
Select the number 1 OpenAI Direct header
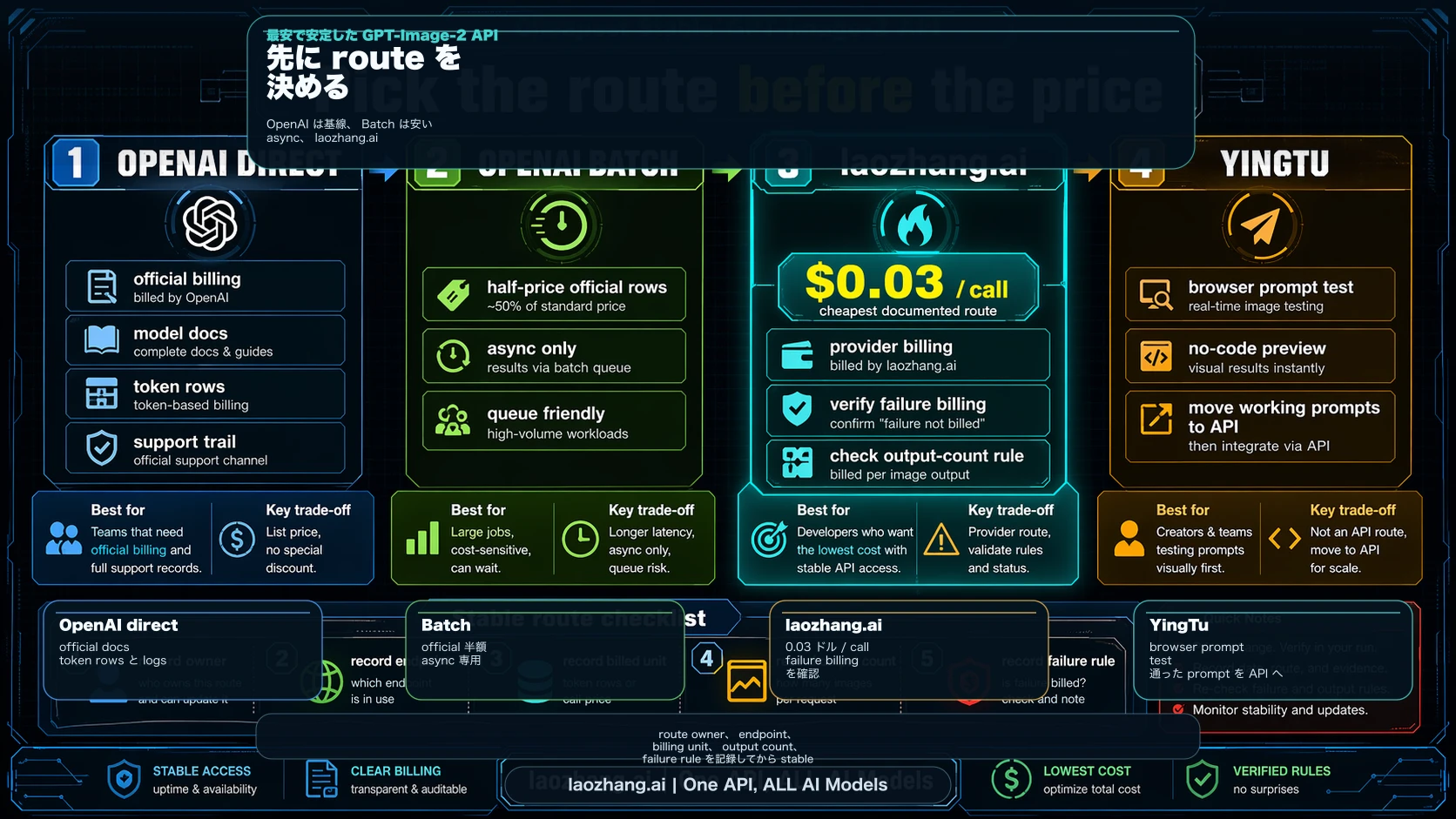[x=75, y=163]
